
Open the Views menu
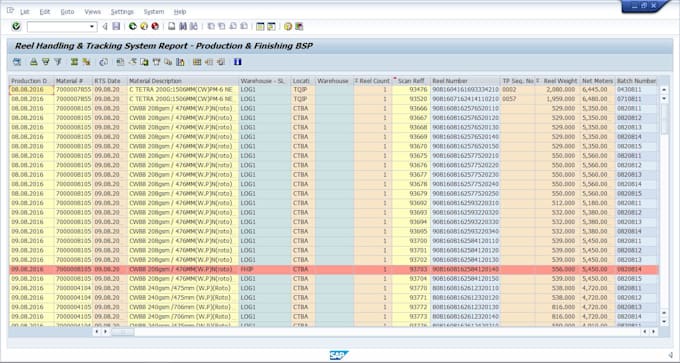click(92, 12)
